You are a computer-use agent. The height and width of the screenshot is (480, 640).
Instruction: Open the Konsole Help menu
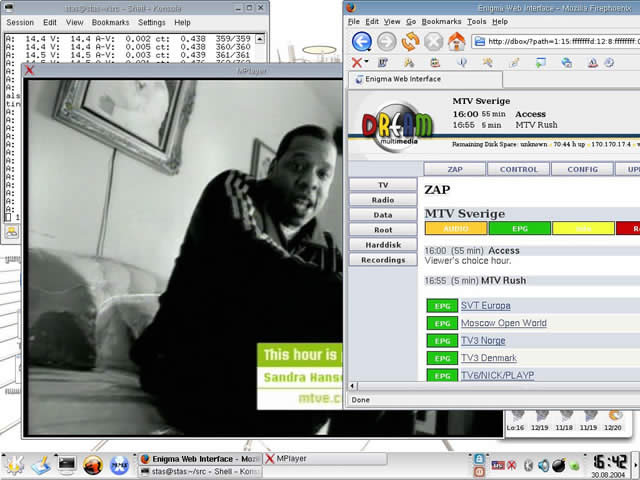[182, 22]
